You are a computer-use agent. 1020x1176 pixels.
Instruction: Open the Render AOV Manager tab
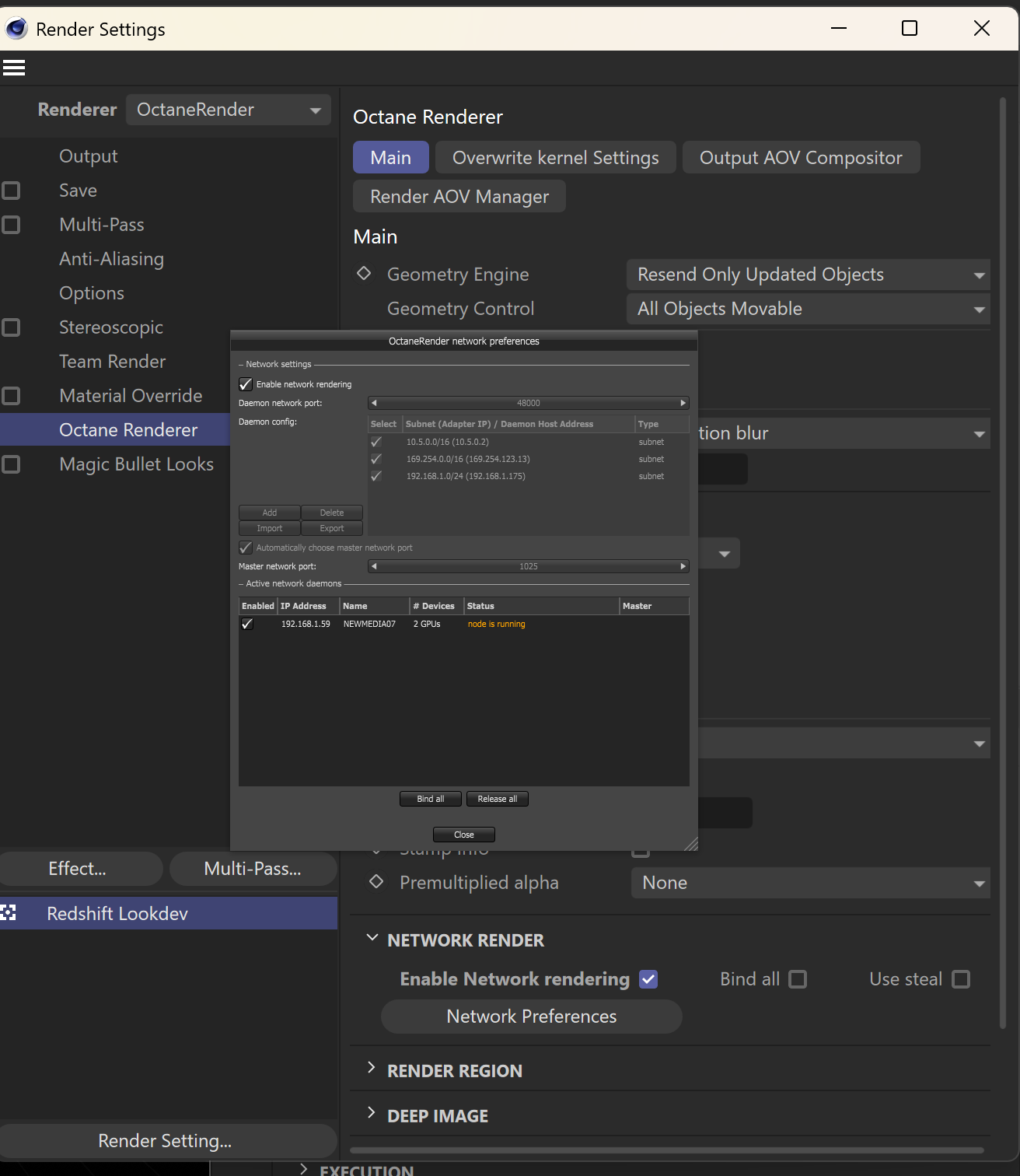coord(459,196)
